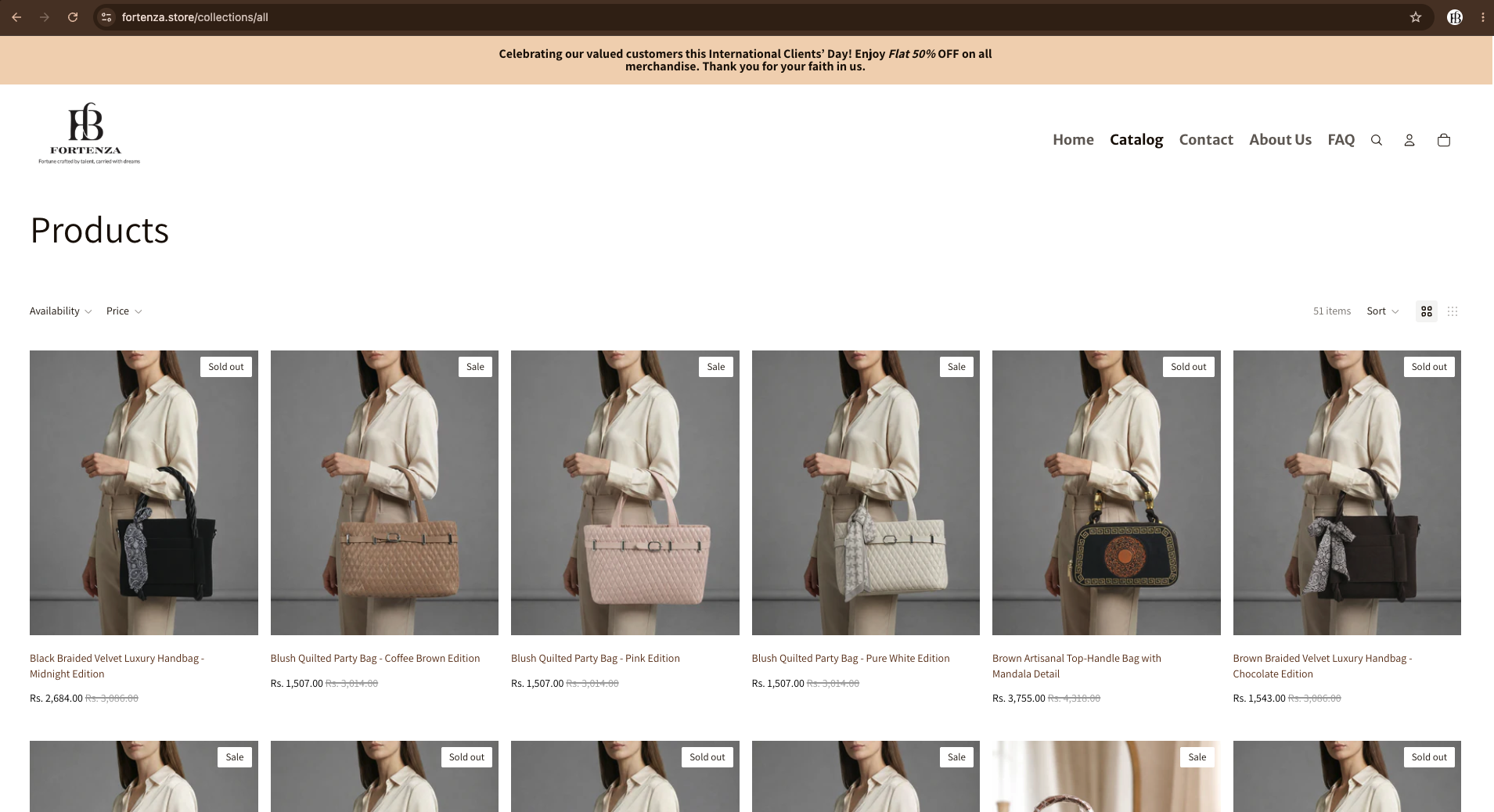This screenshot has width=1494, height=812.
Task: Click the 'Products' page heading
Action: point(99,230)
